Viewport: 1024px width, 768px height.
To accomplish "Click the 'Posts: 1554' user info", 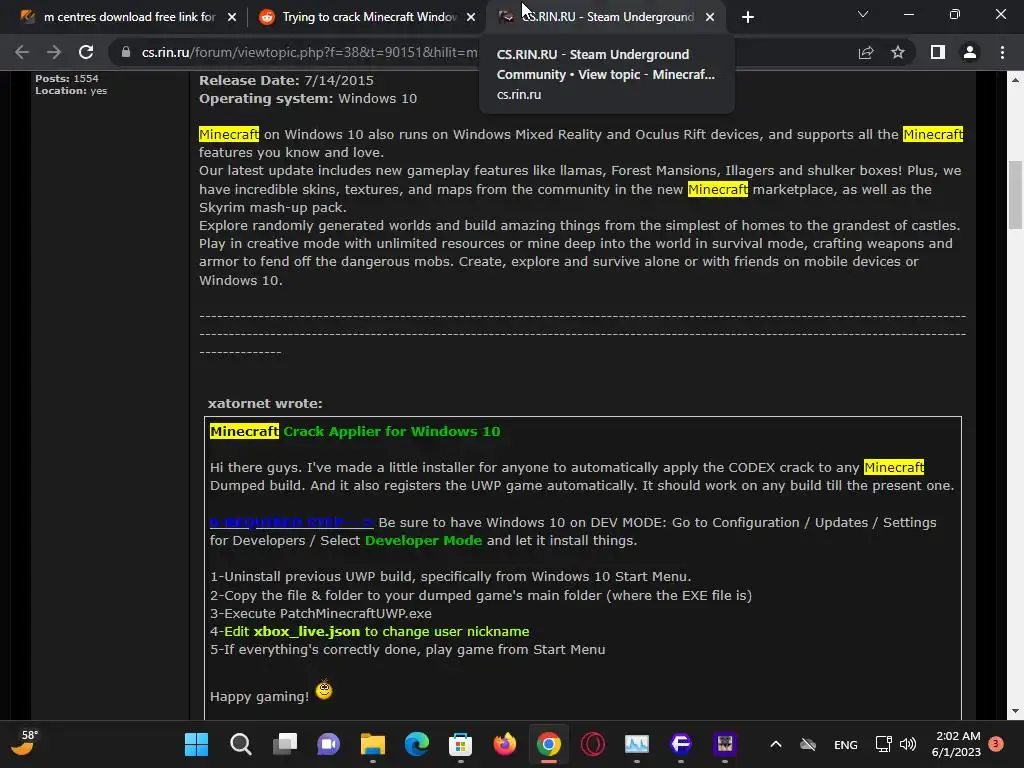I will coord(67,78).
